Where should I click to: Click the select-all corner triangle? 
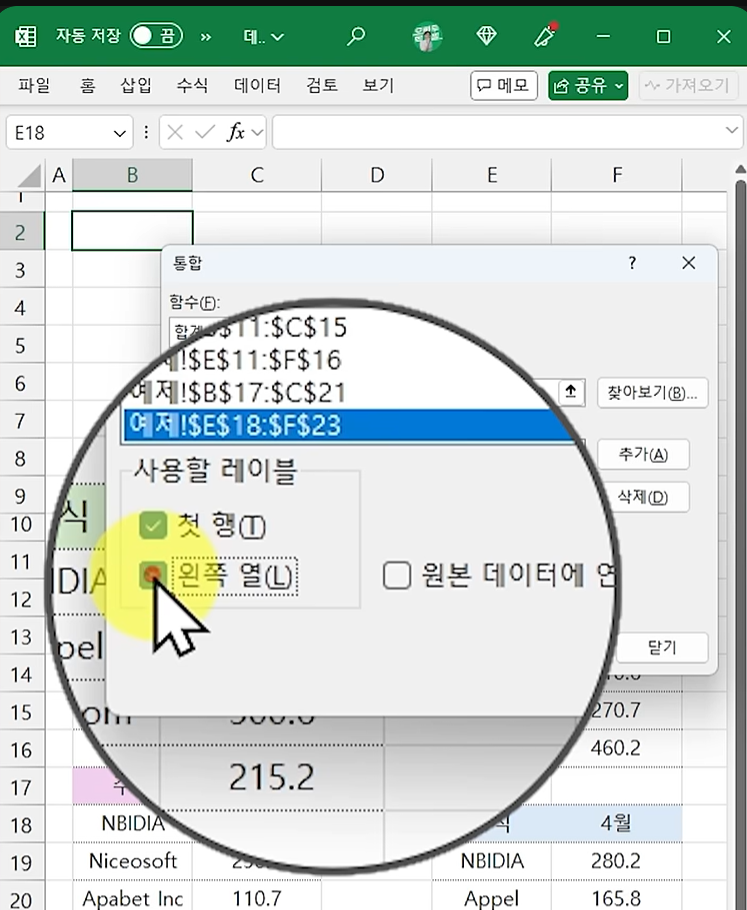coord(28,175)
